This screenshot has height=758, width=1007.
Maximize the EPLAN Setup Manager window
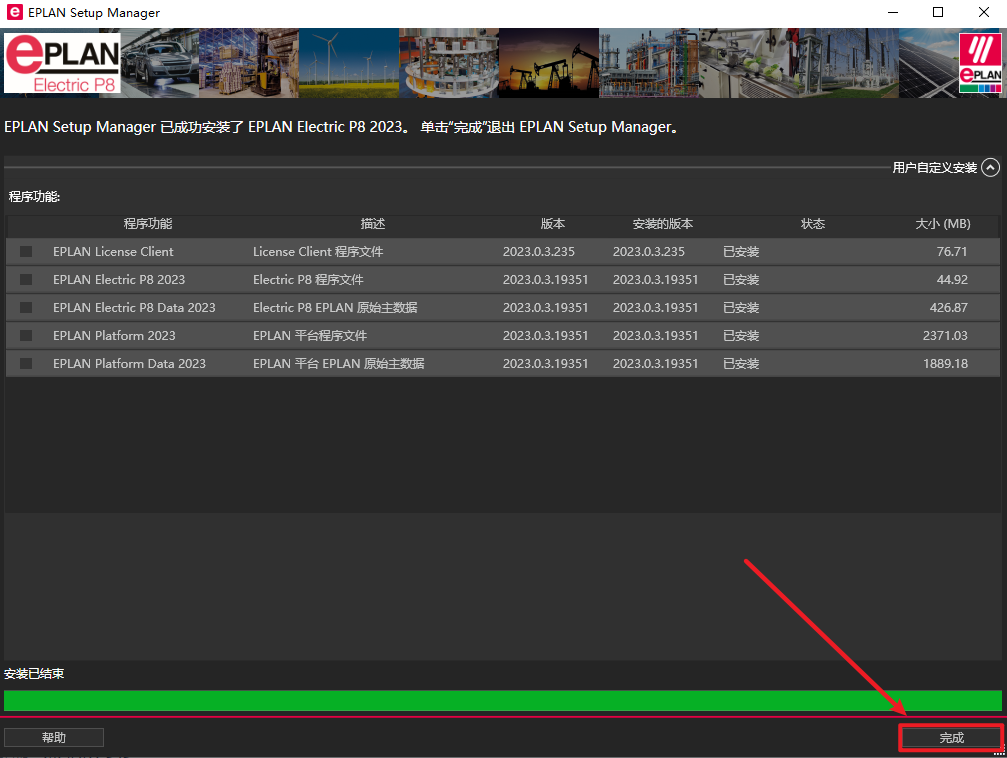click(938, 13)
